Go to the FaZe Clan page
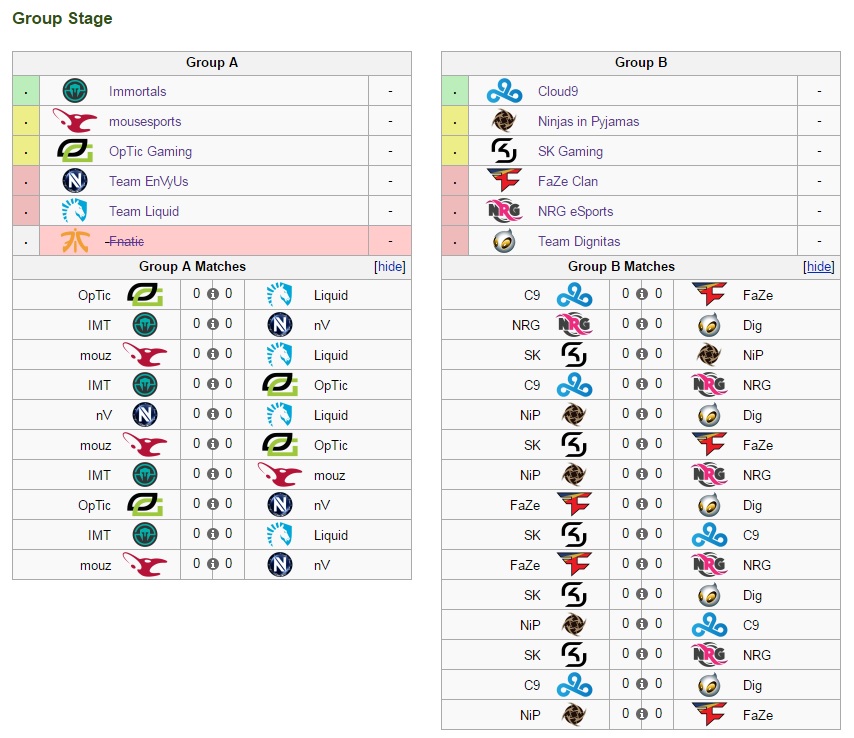The height and width of the screenshot is (738, 854). click(568, 181)
